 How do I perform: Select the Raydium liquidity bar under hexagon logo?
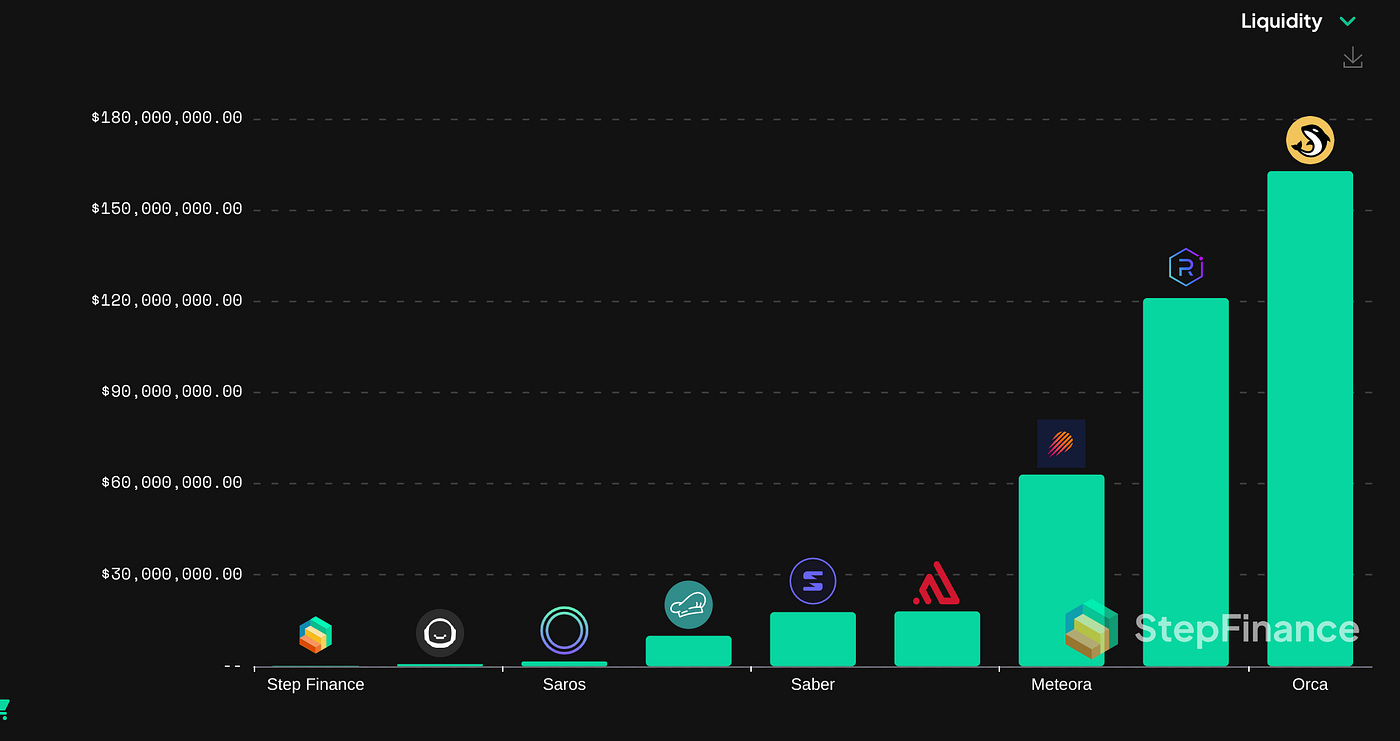(x=1186, y=482)
